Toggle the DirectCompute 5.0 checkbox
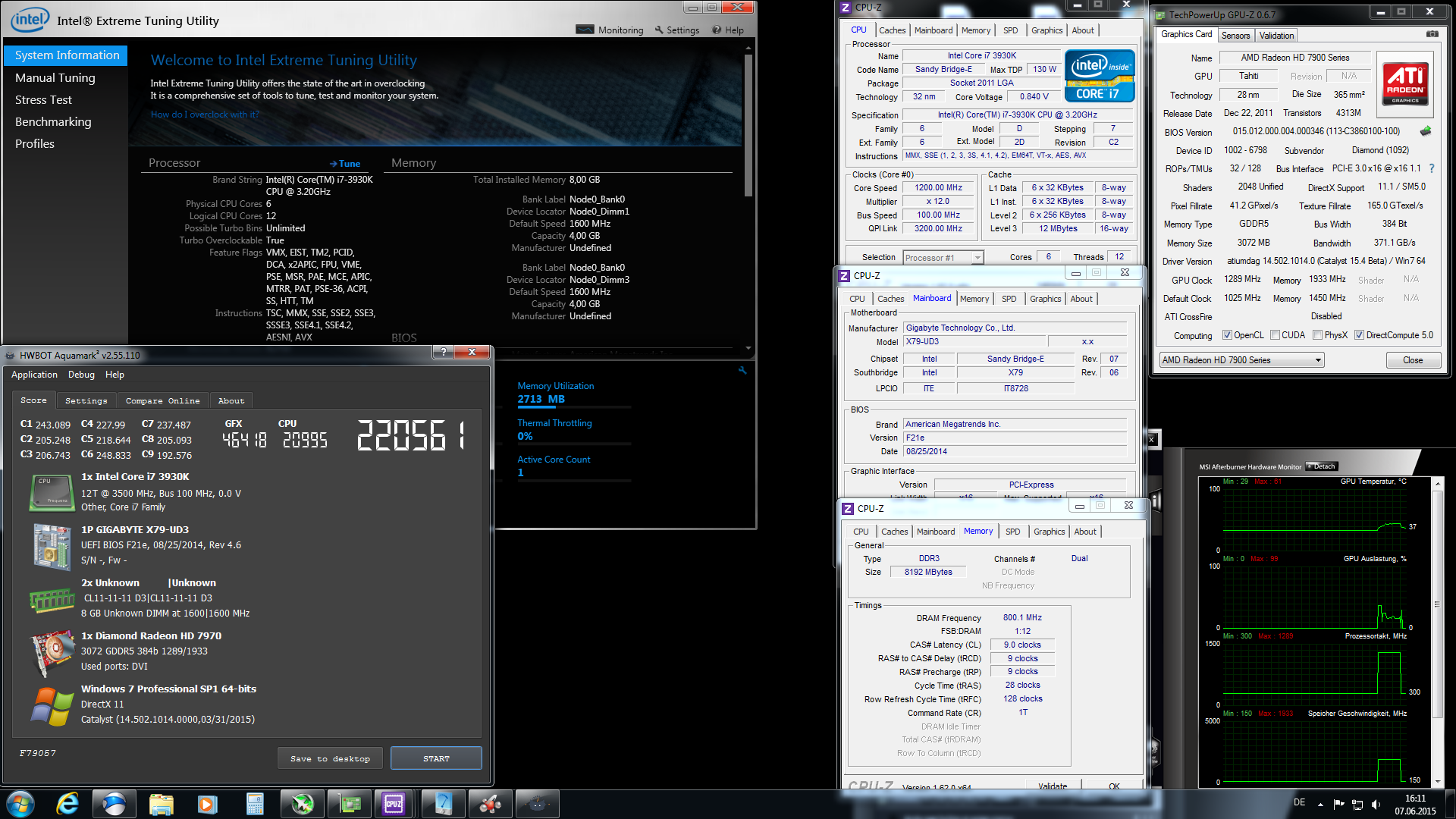1456x819 pixels. click(1360, 335)
